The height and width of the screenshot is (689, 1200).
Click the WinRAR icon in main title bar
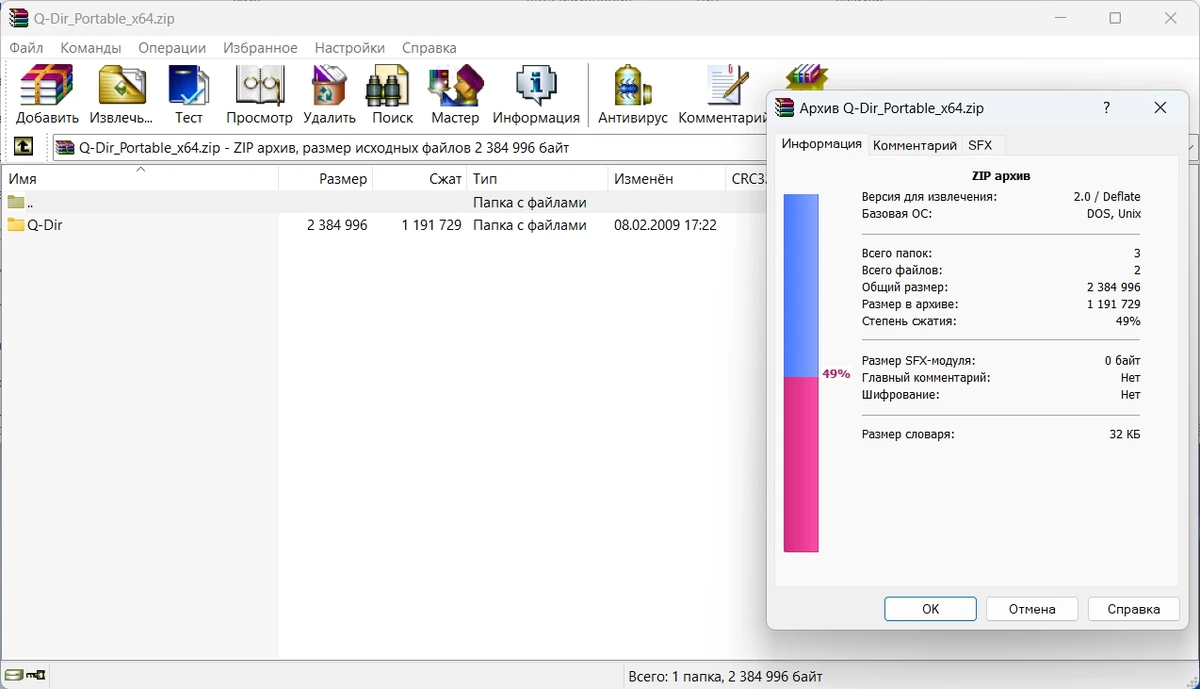18,18
